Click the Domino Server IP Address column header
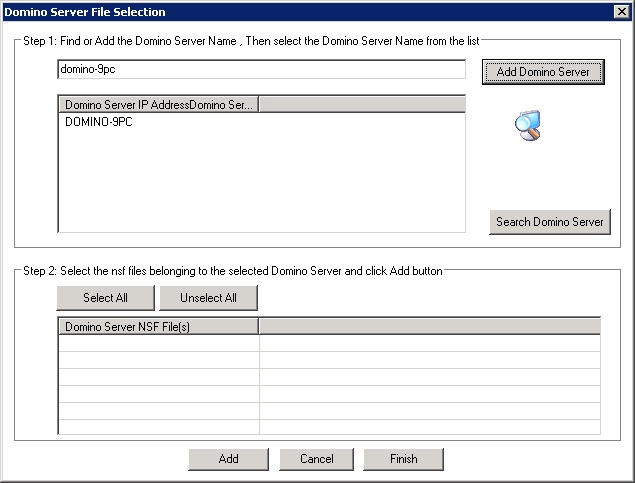This screenshot has height=483, width=635. coord(158,104)
